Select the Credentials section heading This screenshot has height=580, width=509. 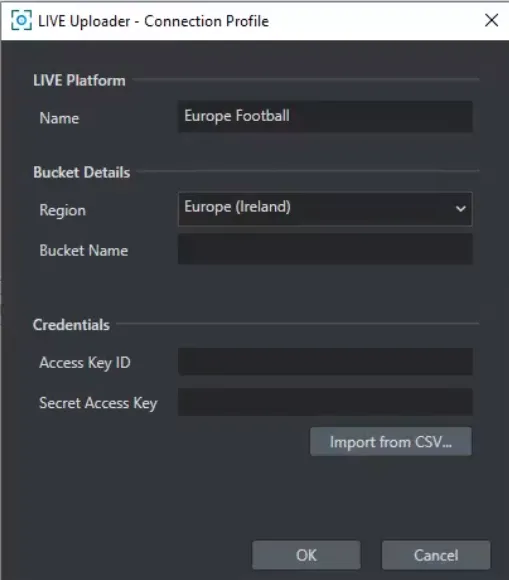click(x=71, y=325)
